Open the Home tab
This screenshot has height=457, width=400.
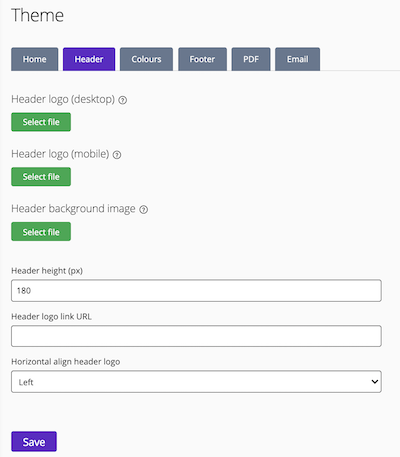click(x=35, y=59)
